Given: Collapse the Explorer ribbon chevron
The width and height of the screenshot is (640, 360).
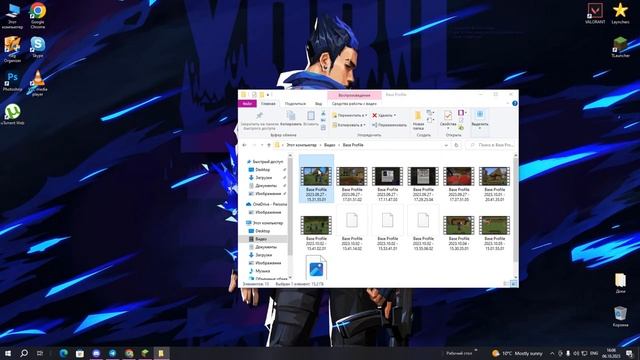Looking at the screenshot, I should 508,103.
